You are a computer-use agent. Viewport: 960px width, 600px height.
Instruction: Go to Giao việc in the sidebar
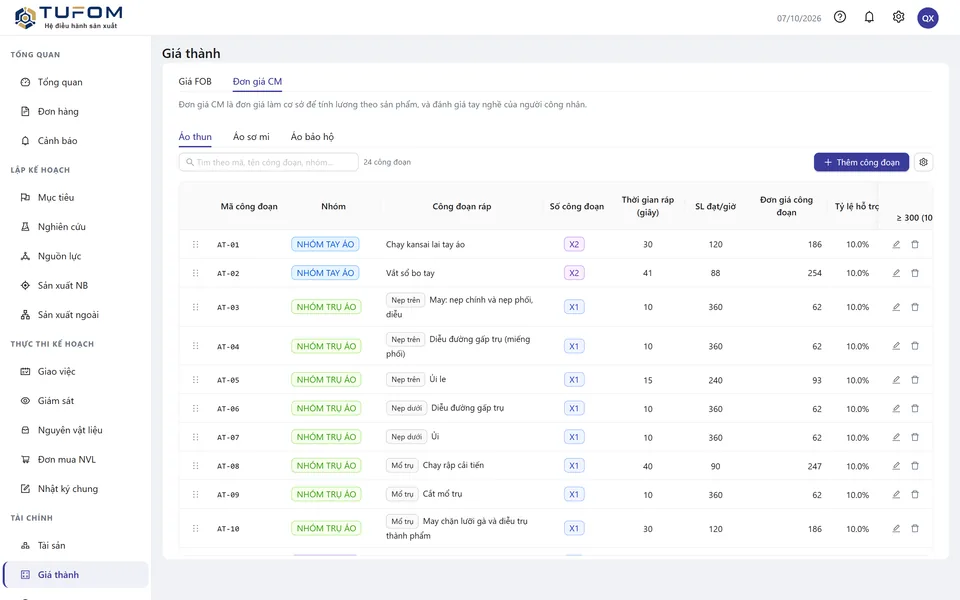(x=75, y=371)
